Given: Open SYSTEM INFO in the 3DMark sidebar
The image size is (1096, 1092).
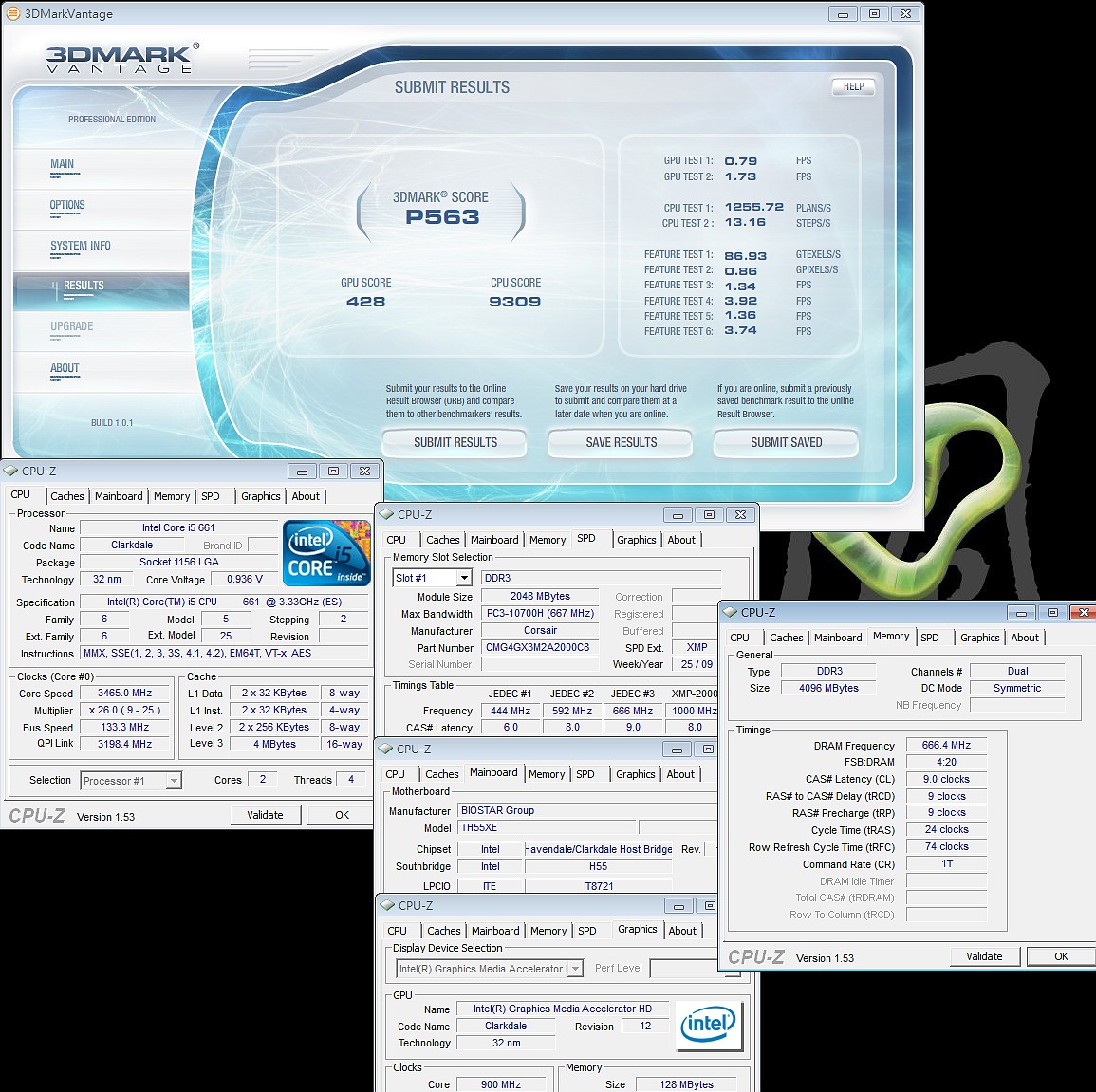Looking at the screenshot, I should click(81, 246).
